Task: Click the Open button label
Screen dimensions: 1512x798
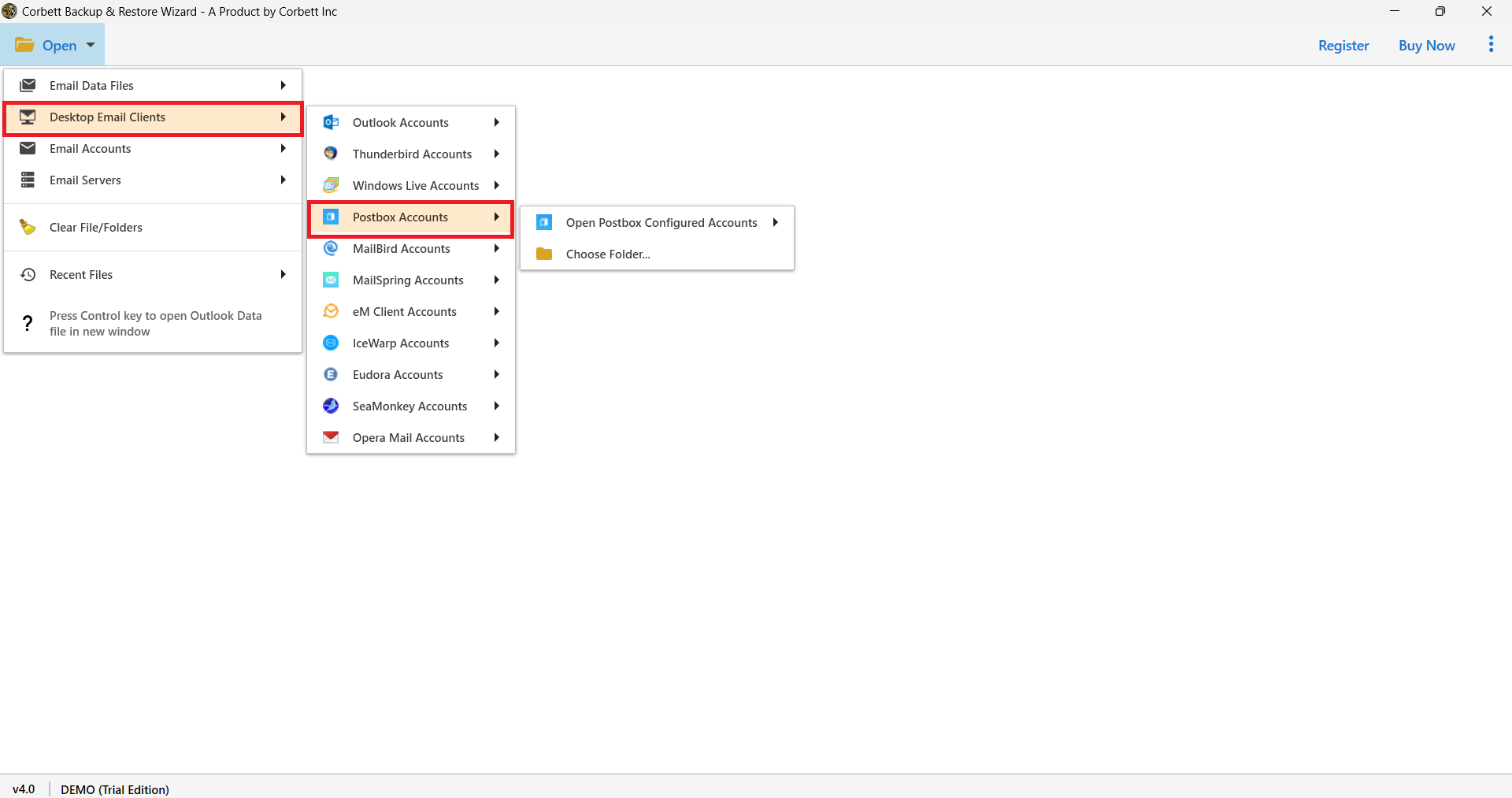Action: pyautogui.click(x=59, y=46)
